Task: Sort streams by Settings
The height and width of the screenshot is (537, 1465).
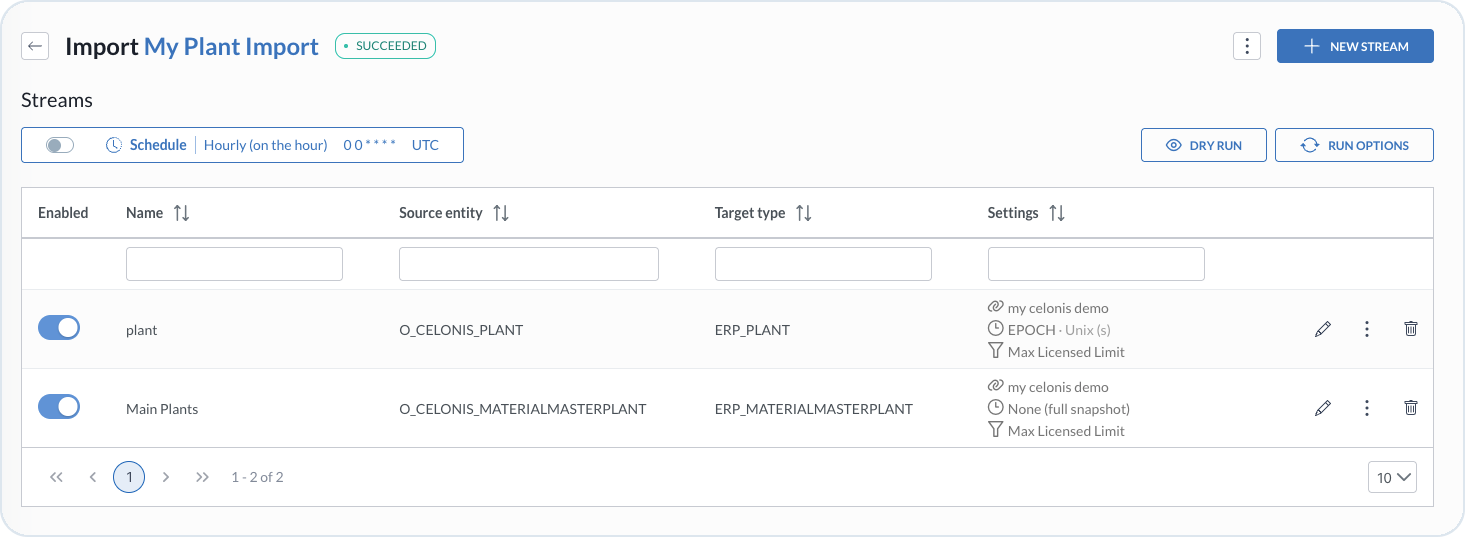Action: click(1057, 213)
